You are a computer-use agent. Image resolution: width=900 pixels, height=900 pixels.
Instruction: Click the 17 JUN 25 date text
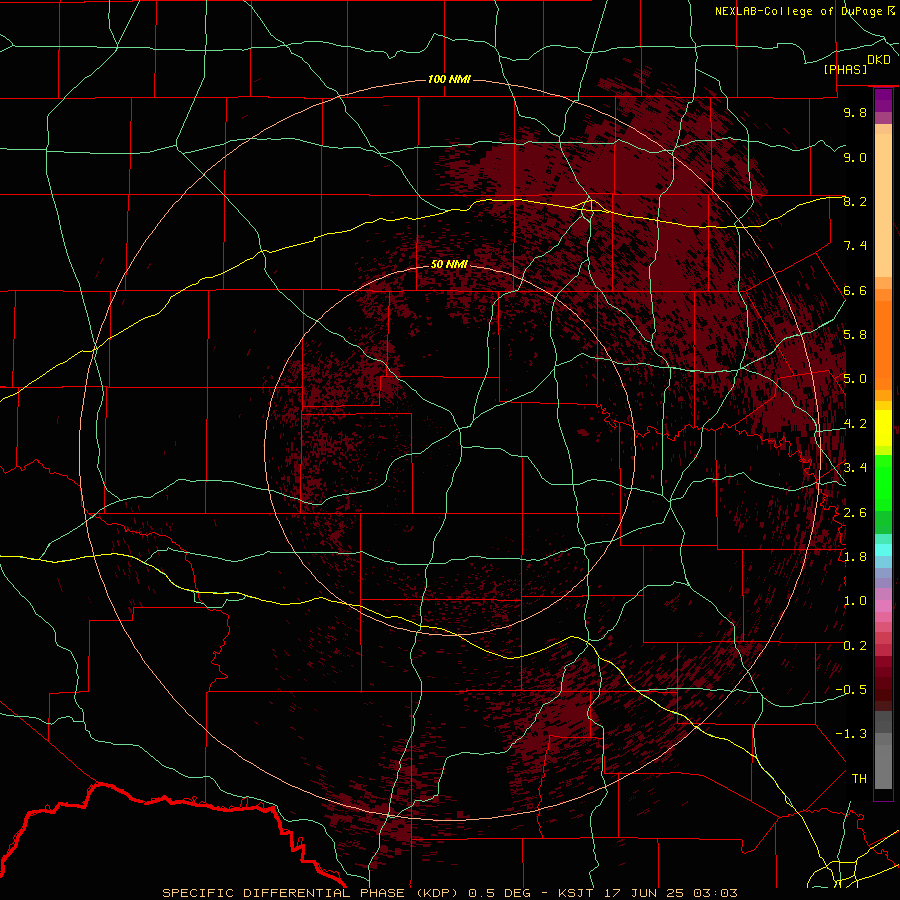pyautogui.click(x=643, y=893)
